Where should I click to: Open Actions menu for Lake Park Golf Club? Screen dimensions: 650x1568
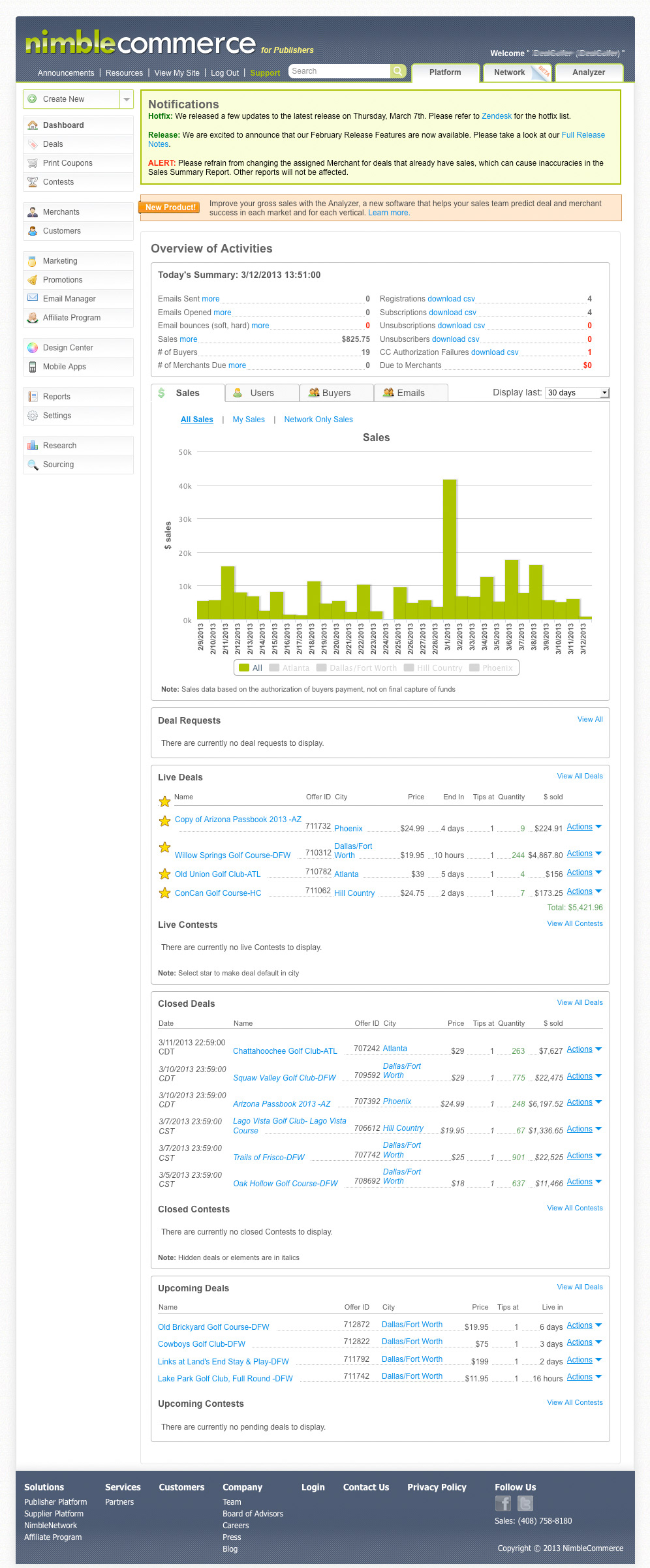point(584,1377)
